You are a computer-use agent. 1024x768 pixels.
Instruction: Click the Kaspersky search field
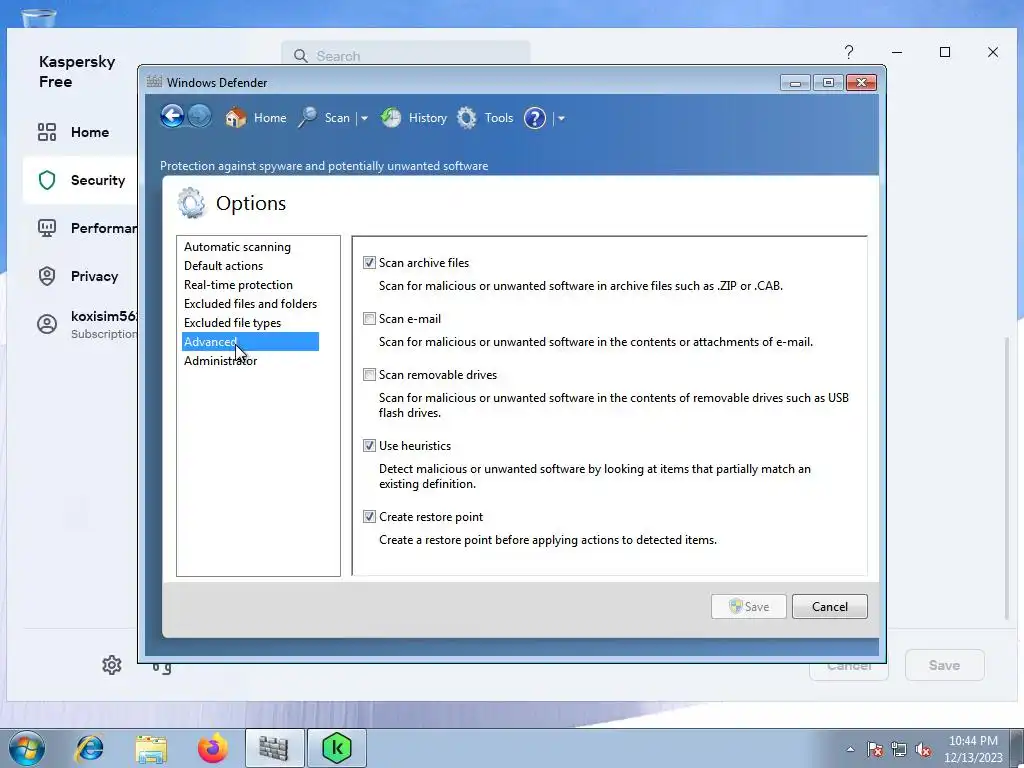406,56
